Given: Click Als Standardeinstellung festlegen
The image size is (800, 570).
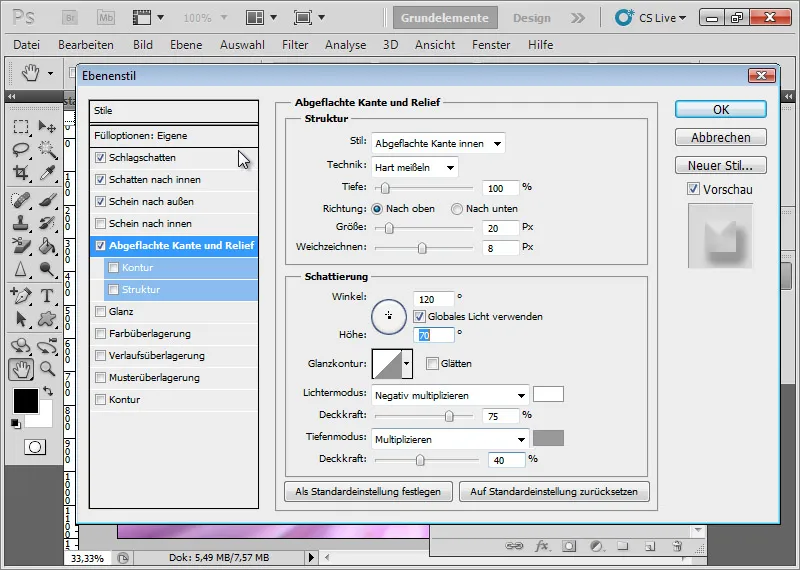Looking at the screenshot, I should coord(368,491).
